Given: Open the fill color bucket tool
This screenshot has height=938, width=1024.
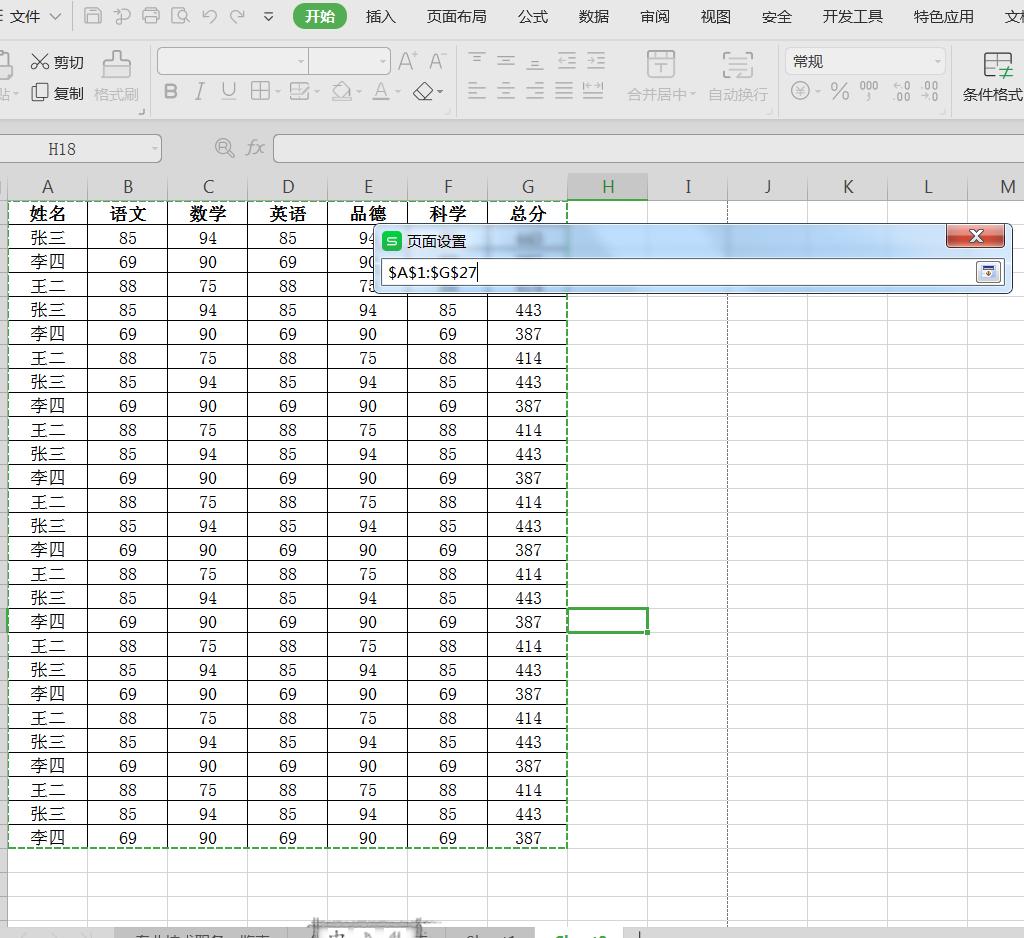Looking at the screenshot, I should (342, 92).
